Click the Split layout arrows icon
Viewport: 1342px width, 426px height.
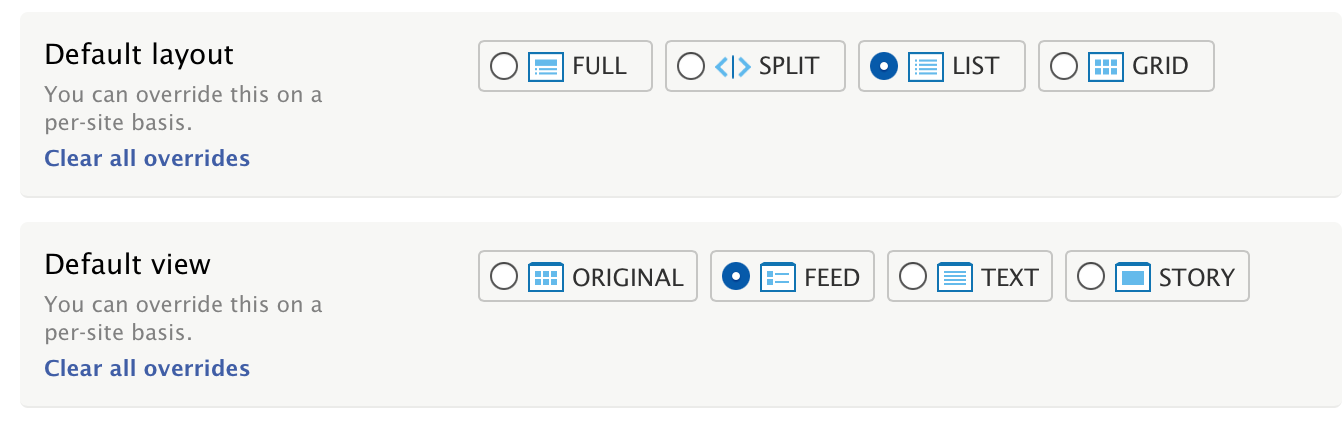point(732,67)
